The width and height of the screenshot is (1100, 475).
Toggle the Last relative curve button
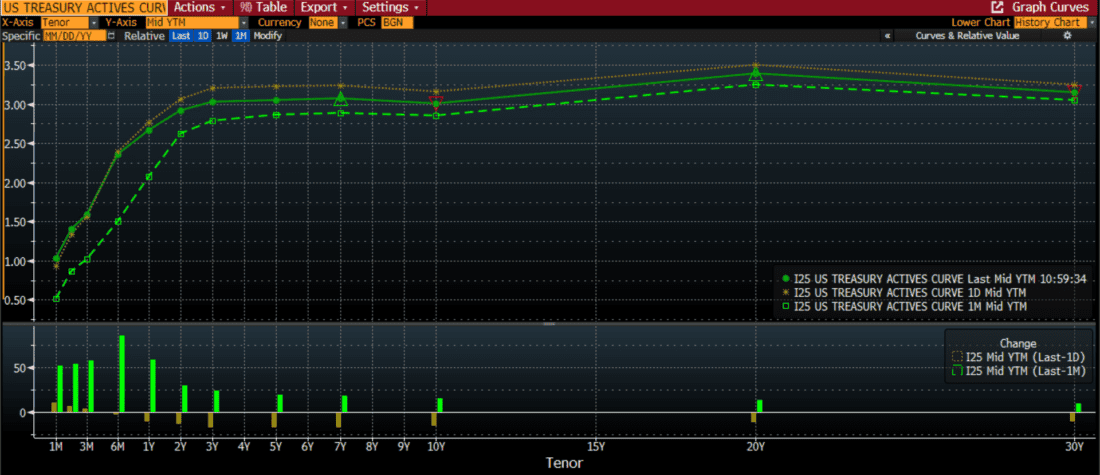pos(182,36)
